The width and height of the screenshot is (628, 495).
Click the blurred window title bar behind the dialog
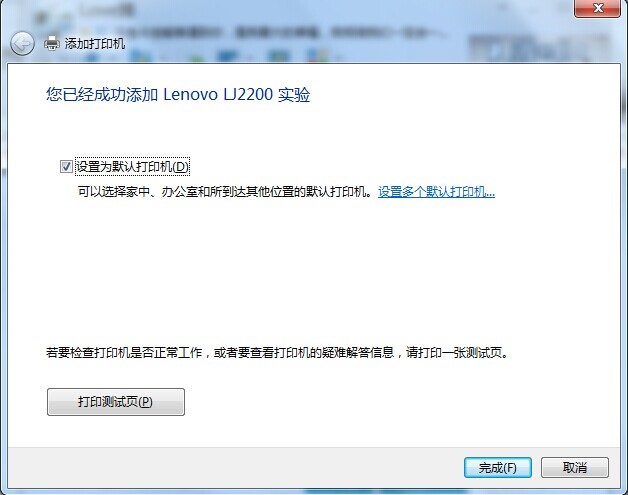pyautogui.click(x=280, y=16)
